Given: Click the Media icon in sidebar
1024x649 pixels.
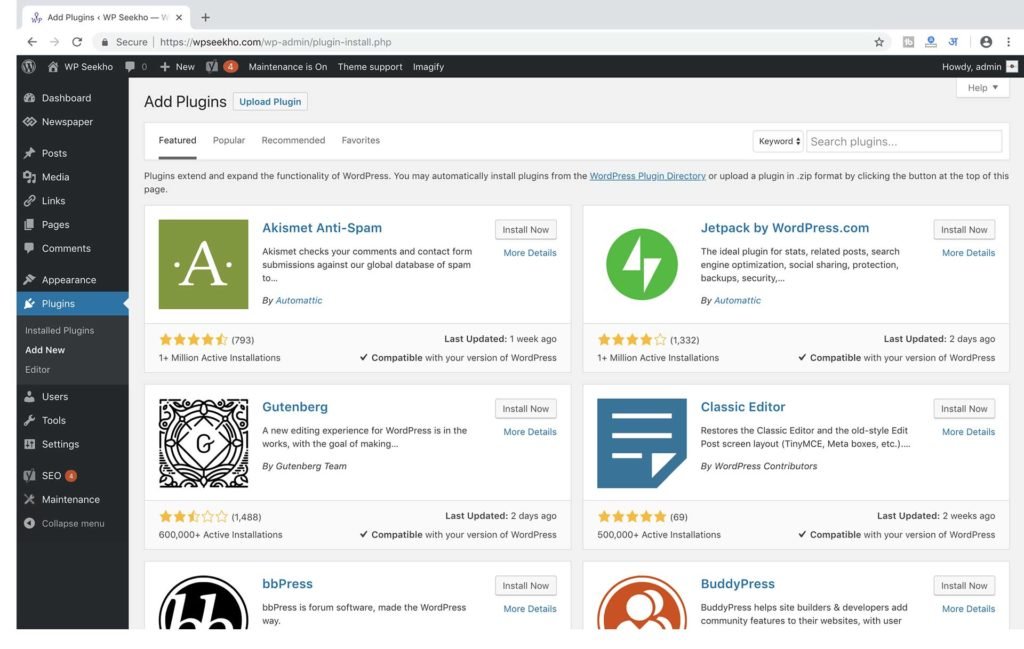Looking at the screenshot, I should (x=29, y=177).
